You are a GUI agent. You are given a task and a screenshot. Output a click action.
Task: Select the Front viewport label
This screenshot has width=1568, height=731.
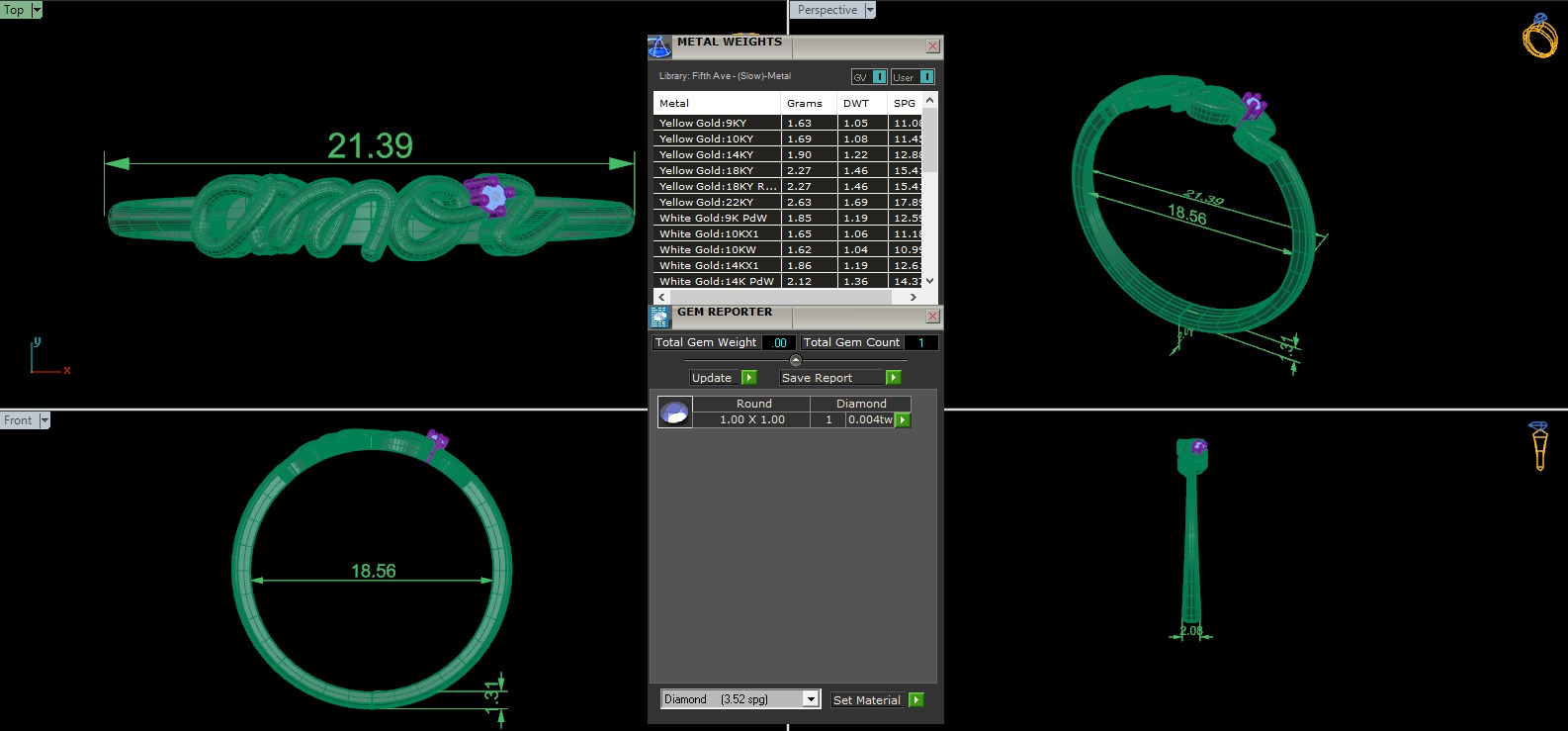click(19, 420)
